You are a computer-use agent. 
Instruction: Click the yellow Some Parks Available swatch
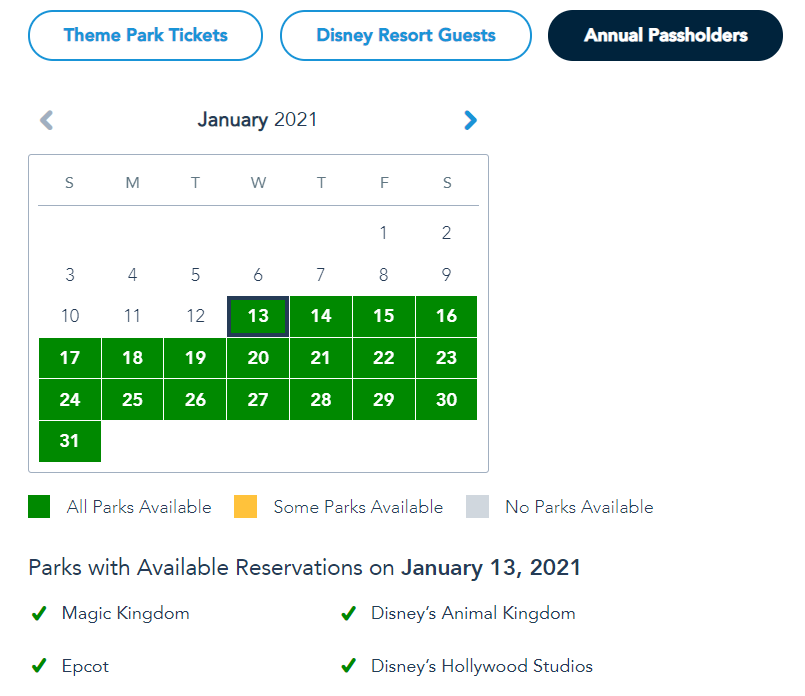pyautogui.click(x=245, y=507)
